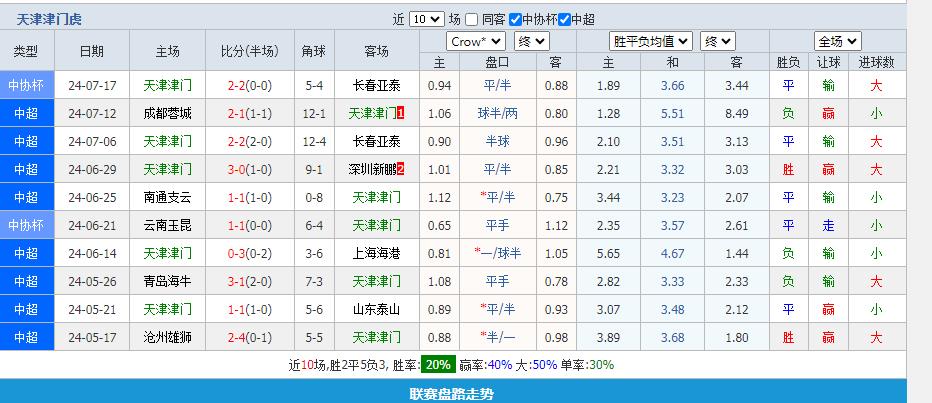Image resolution: width=932 pixels, height=403 pixels.
Task: Click the 天津津门虎 team title
Action: click(50, 19)
